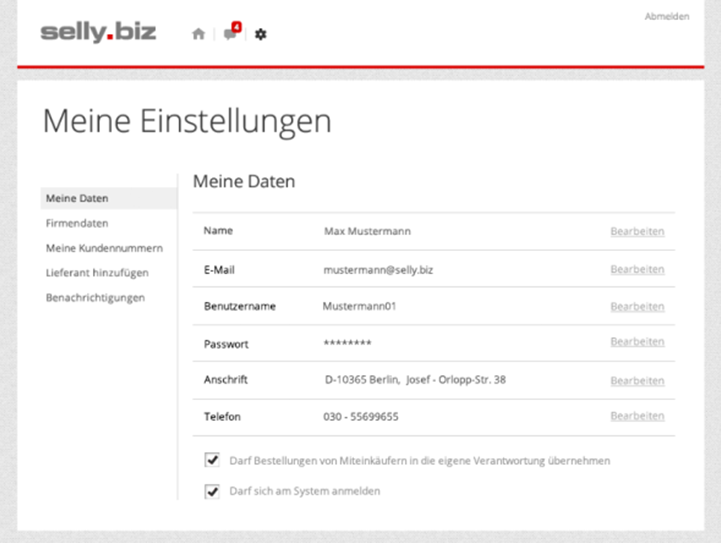Viewport: 721px width, 543px height.
Task: Click the settings gear icon
Action: (x=261, y=34)
